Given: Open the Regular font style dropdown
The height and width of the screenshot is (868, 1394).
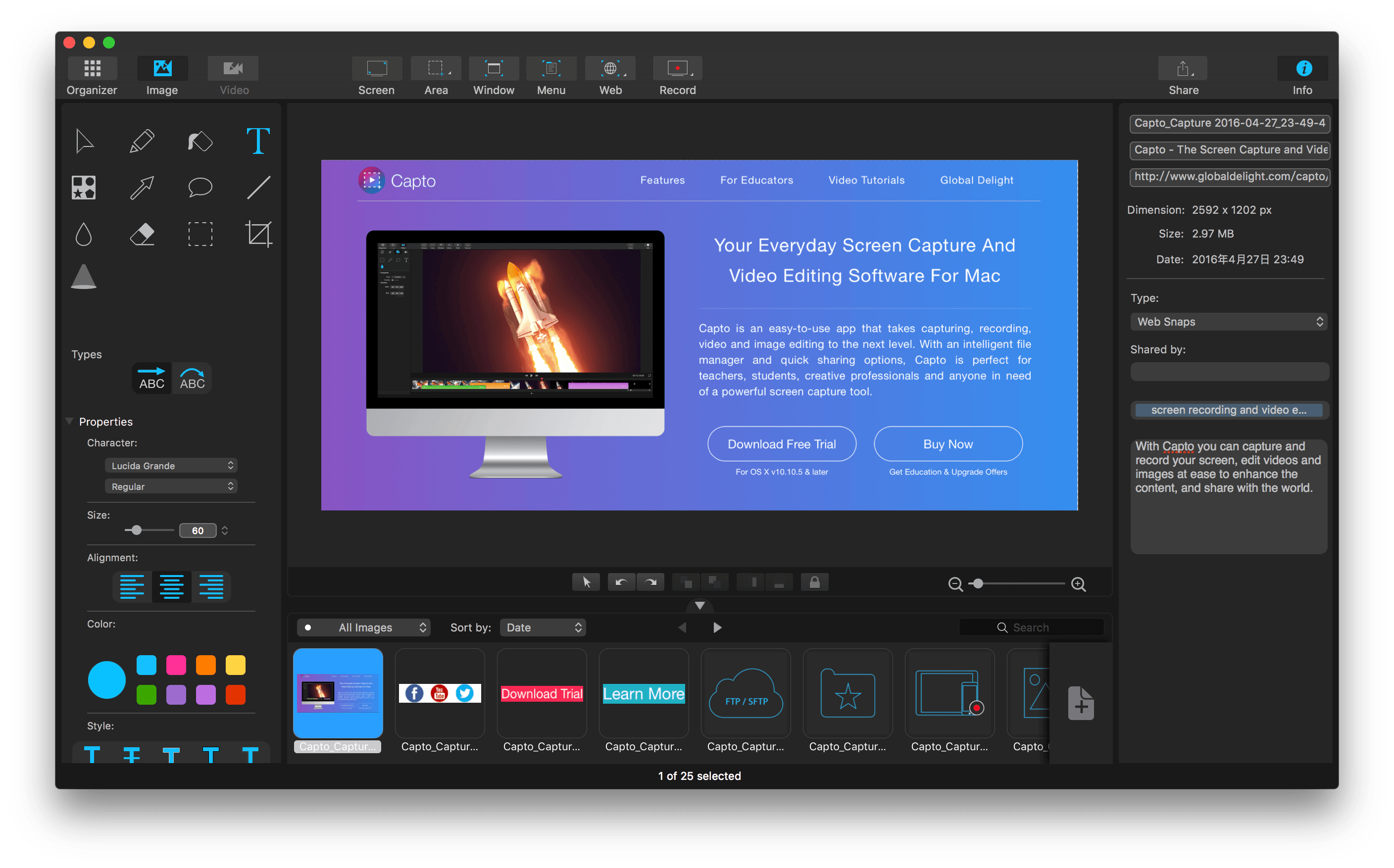Looking at the screenshot, I should click(x=171, y=486).
